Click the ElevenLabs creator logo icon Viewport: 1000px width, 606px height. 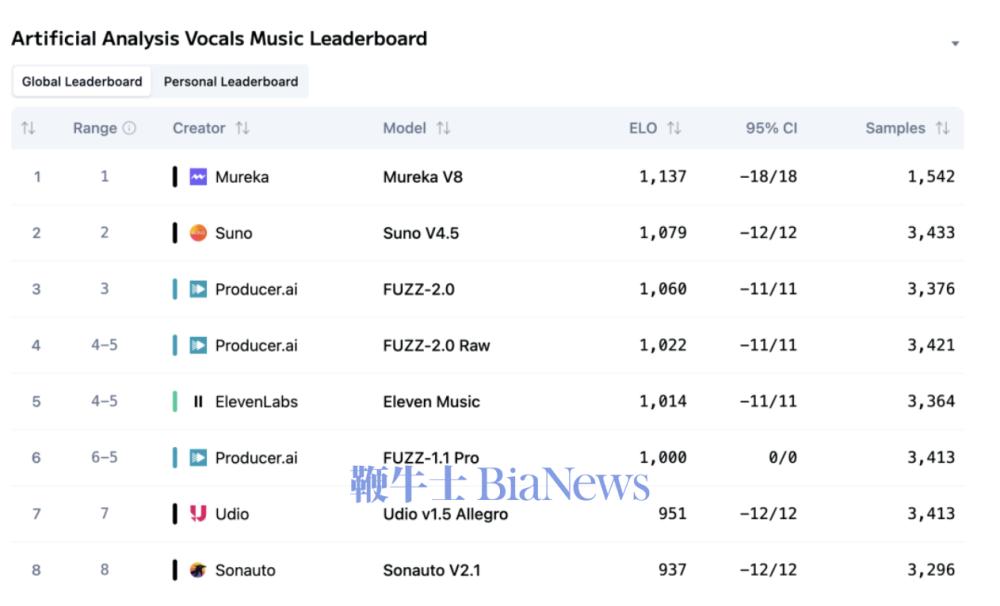pos(198,402)
